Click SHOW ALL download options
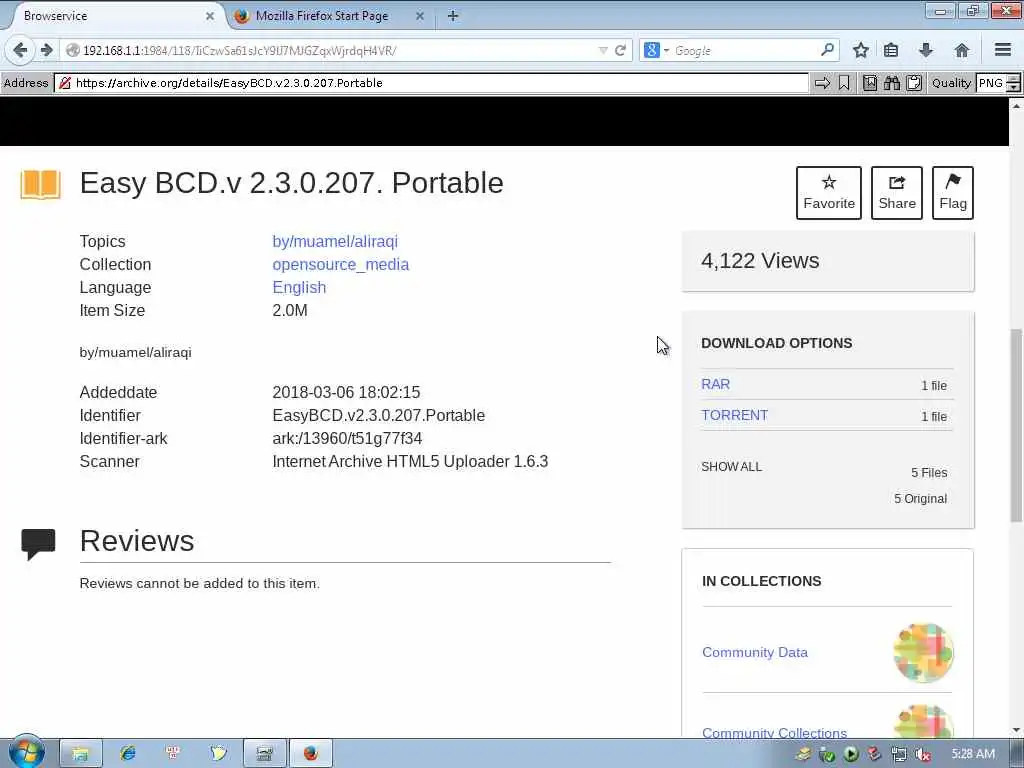1024x768 pixels. pos(731,467)
